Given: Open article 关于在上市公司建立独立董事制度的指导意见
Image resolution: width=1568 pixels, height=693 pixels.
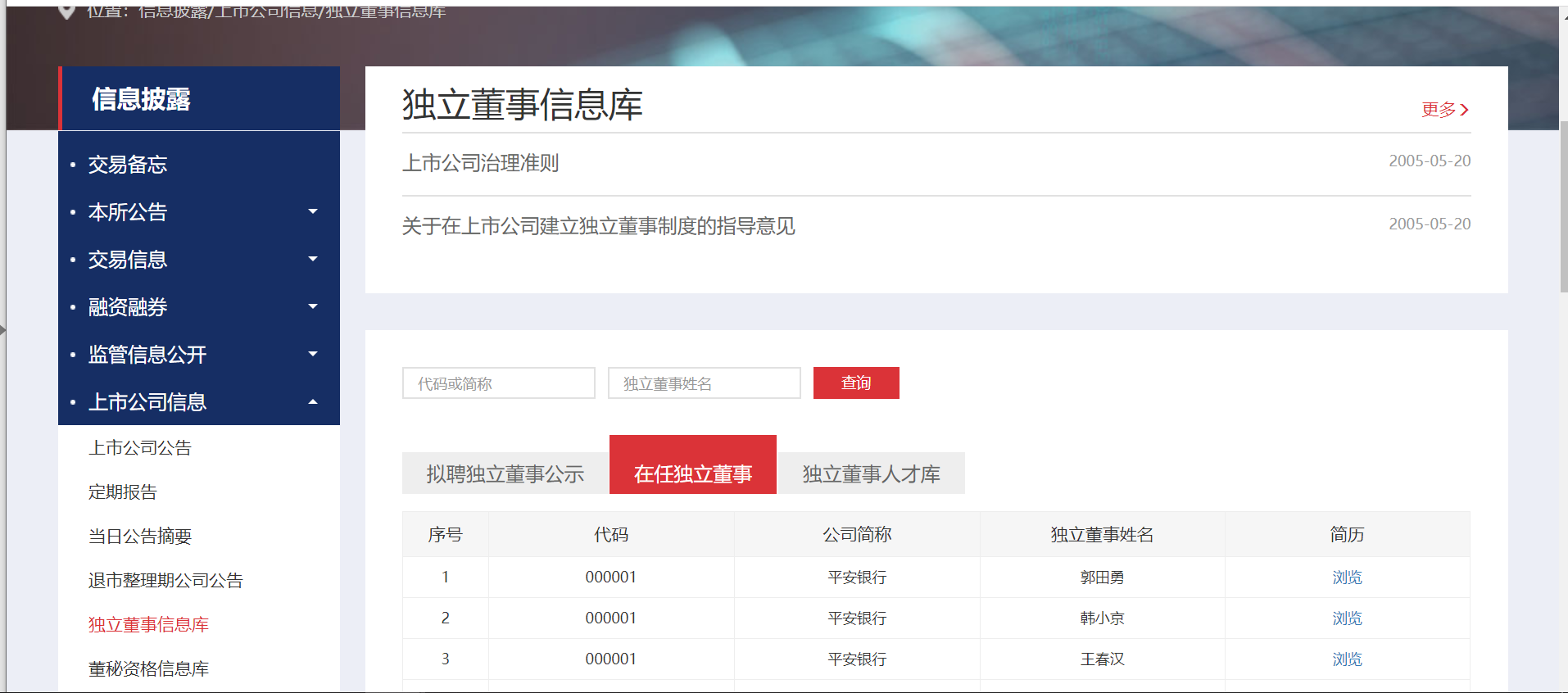Looking at the screenshot, I should [598, 226].
